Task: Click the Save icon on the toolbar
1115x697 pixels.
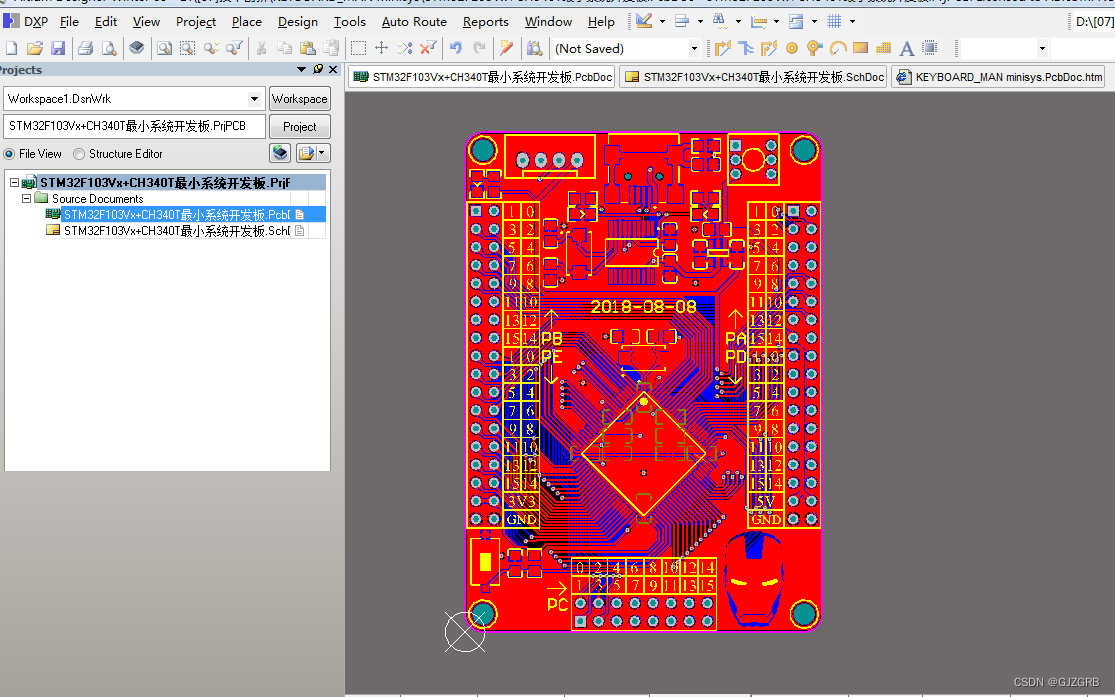Action: pyautogui.click(x=58, y=47)
